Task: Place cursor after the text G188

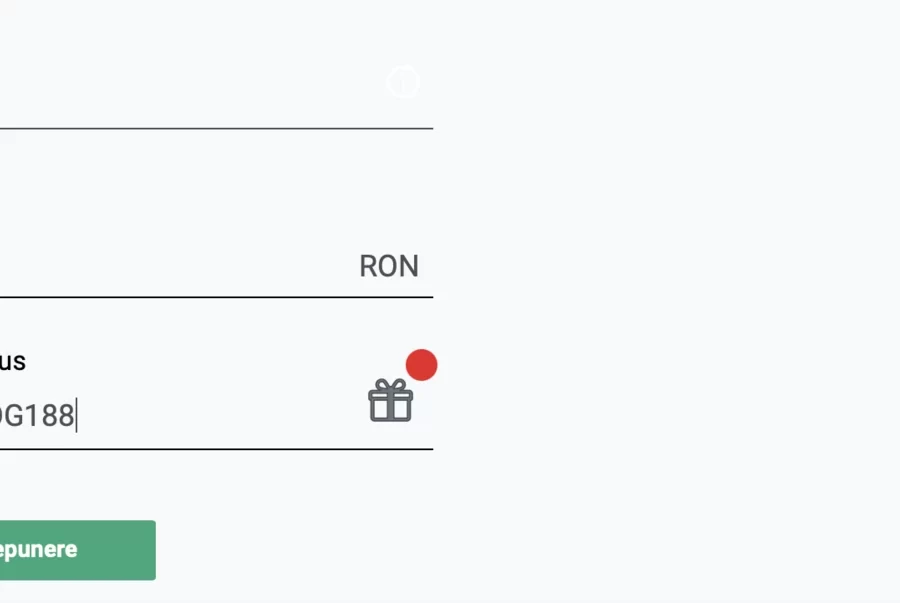Action: coord(76,415)
